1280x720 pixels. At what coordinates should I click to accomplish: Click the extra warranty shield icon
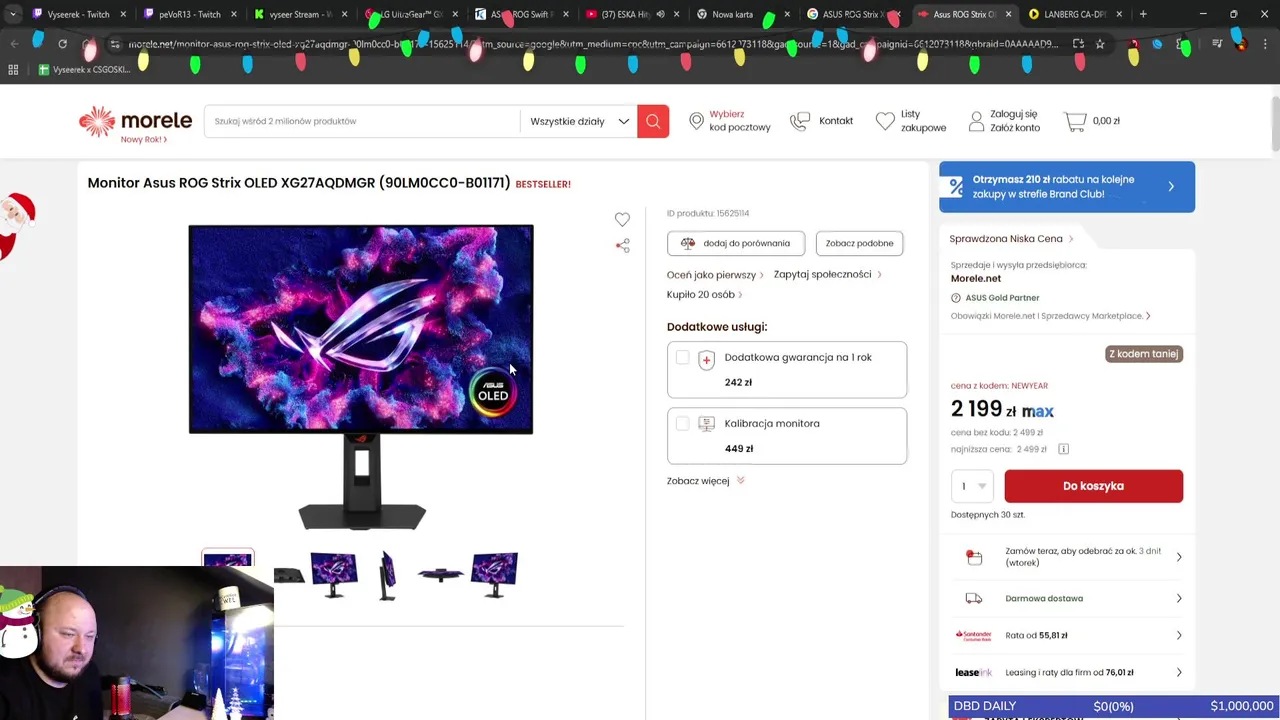[706, 360]
